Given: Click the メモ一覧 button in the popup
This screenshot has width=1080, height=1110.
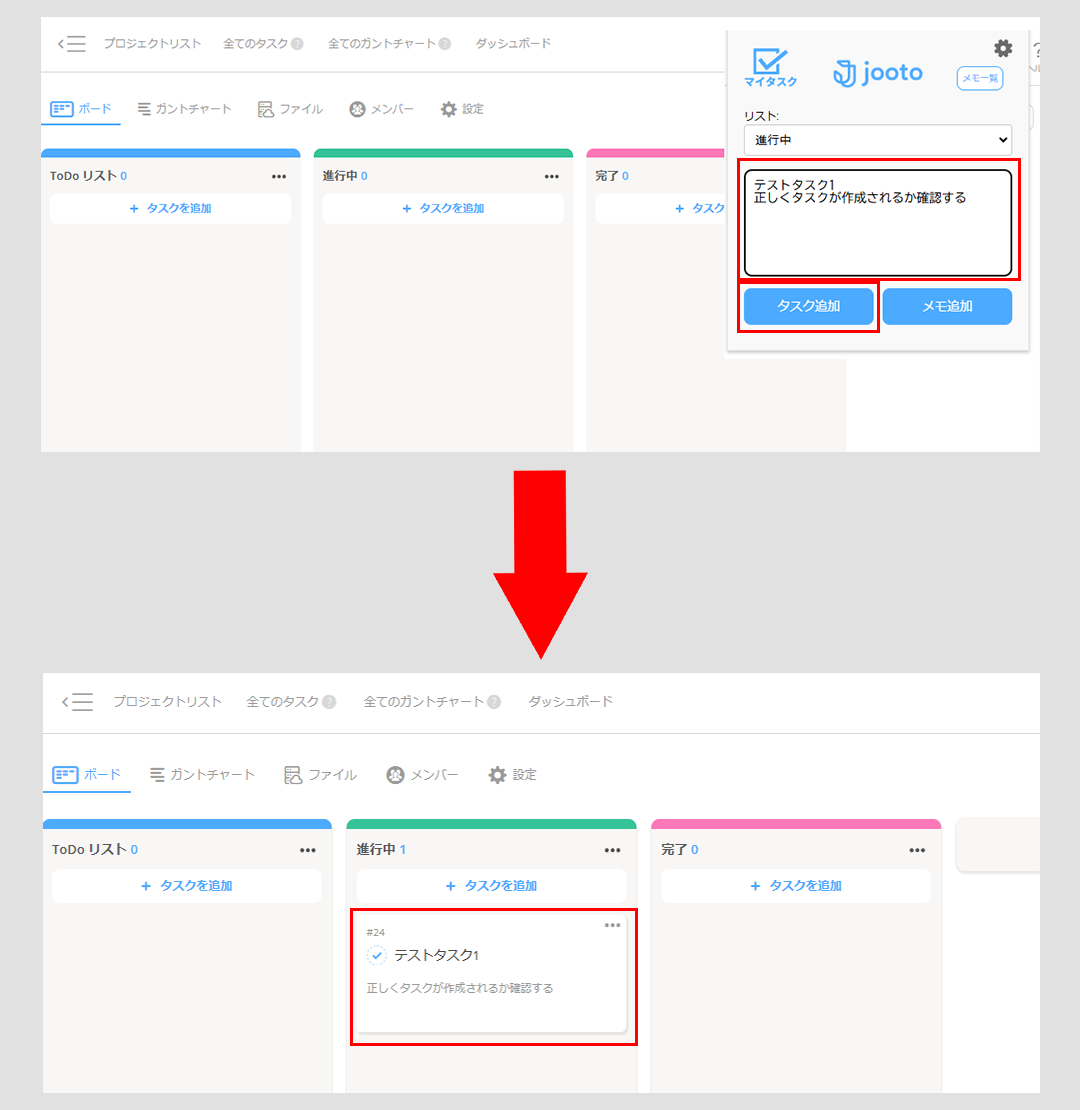Looking at the screenshot, I should [x=979, y=78].
